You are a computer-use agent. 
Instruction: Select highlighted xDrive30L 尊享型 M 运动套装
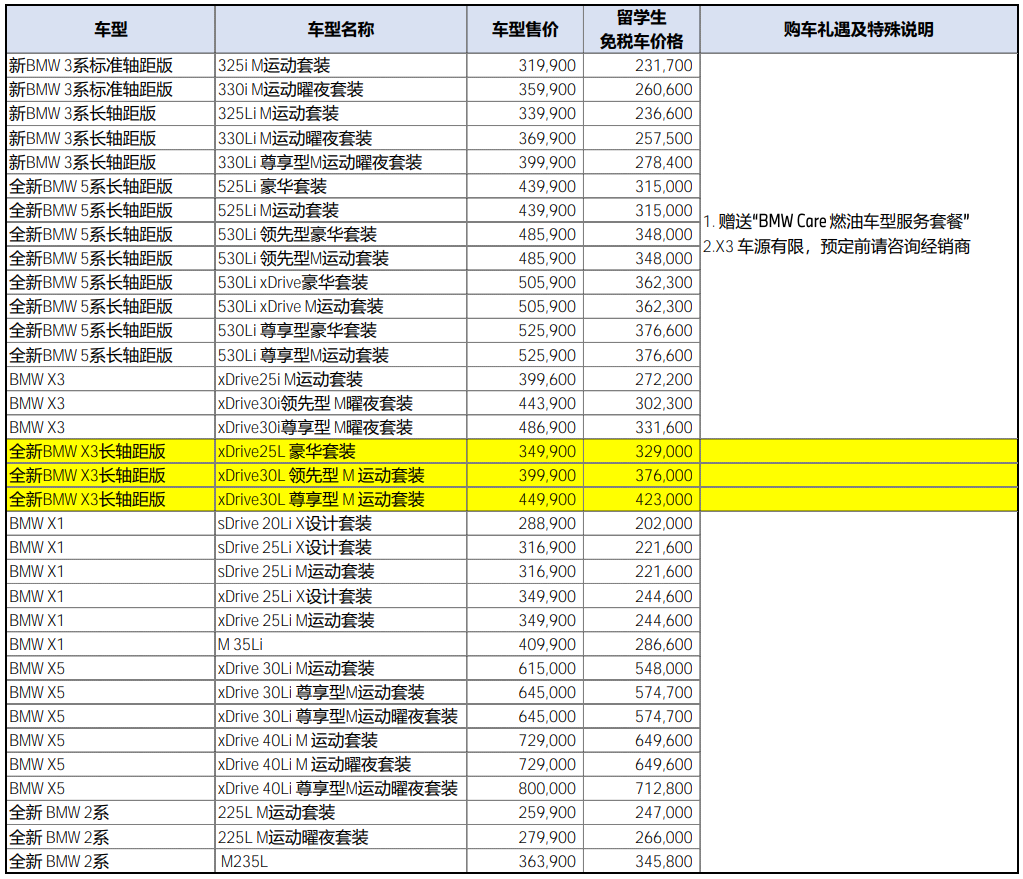pos(341,500)
